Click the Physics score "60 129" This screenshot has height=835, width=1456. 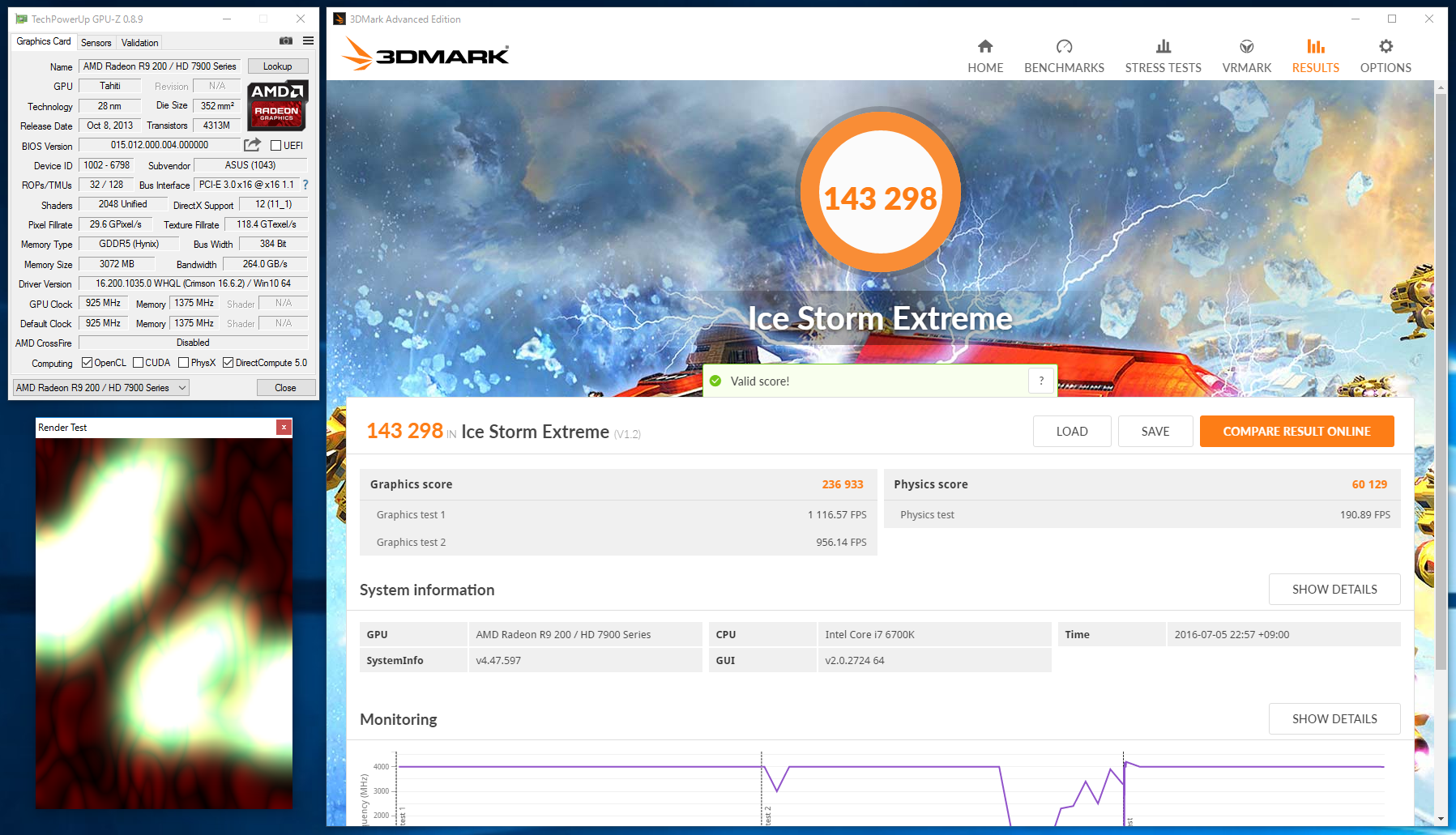point(1369,484)
